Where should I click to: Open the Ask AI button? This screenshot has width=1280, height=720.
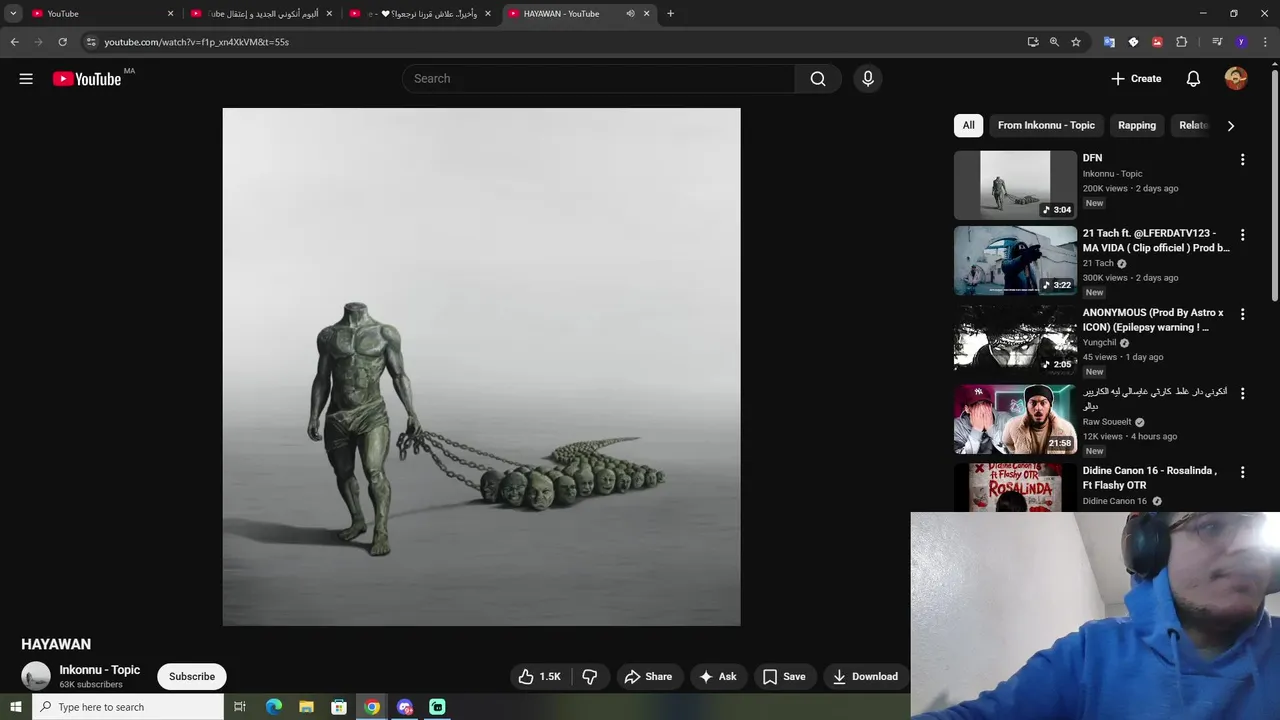pyautogui.click(x=718, y=677)
